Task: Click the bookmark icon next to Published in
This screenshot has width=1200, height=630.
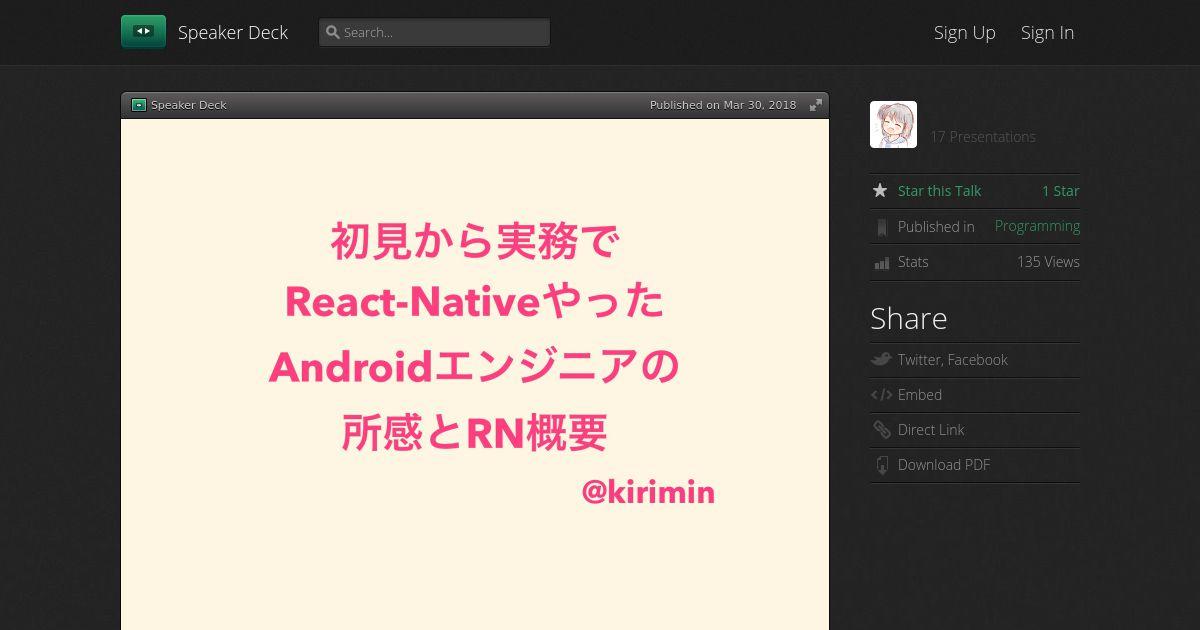Action: coord(881,227)
